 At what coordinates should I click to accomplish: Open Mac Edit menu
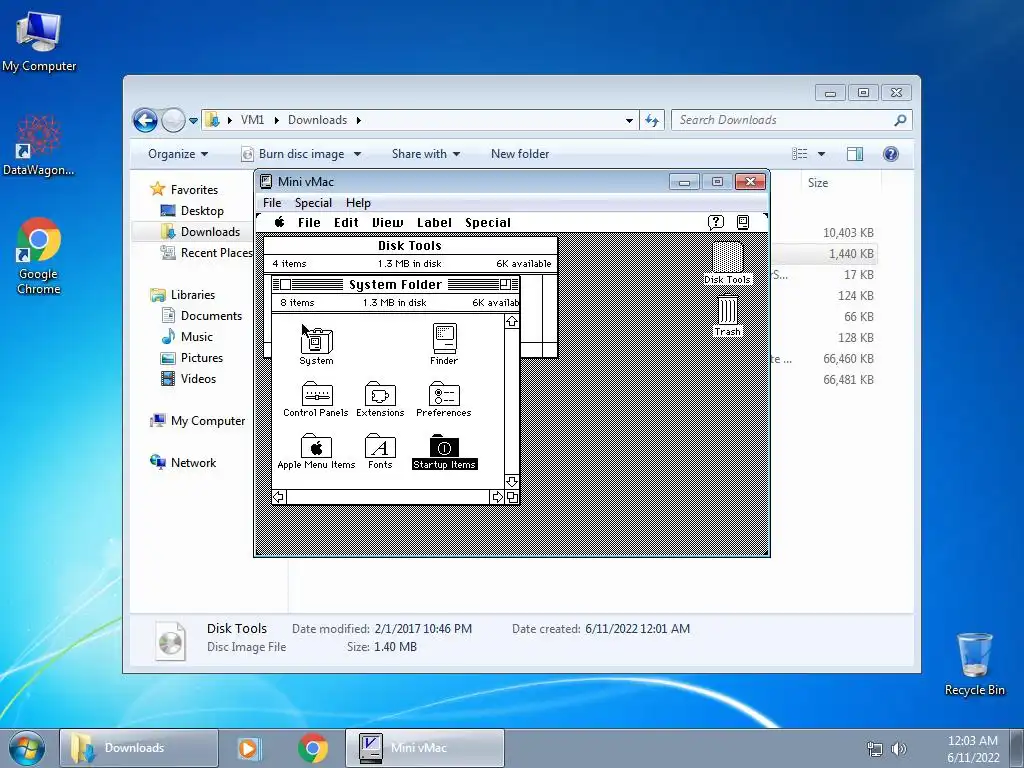pyautogui.click(x=346, y=223)
